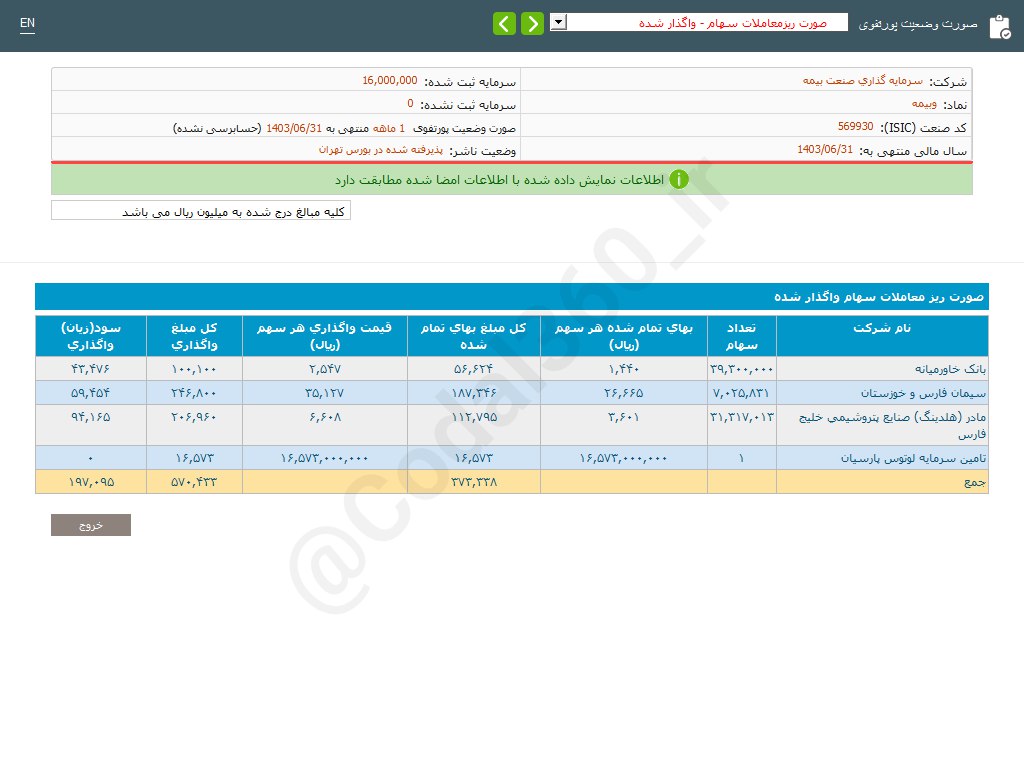
Task: Click the green info icon in notice bar
Action: click(x=679, y=180)
